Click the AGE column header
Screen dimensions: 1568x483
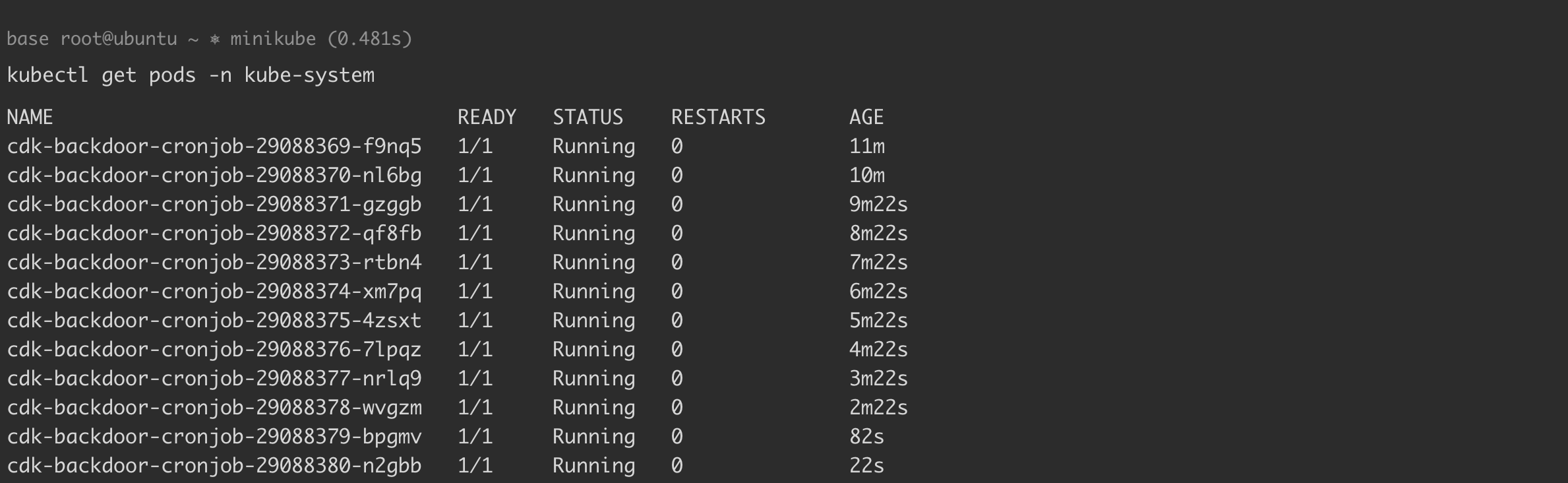(866, 117)
